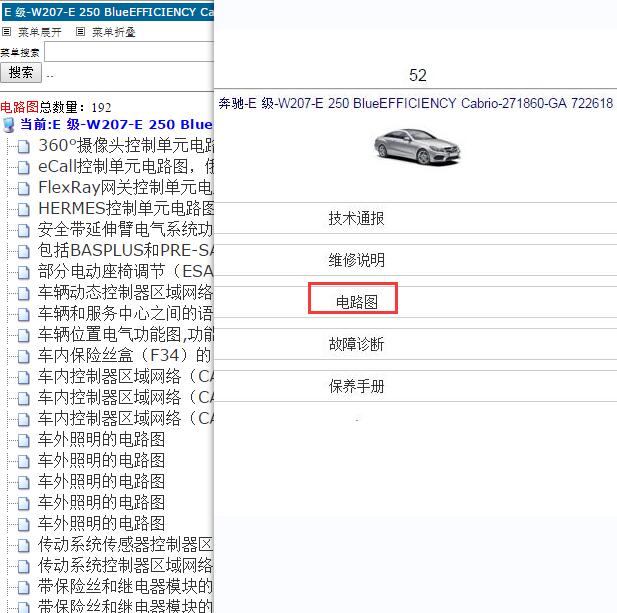Open 保养手册 menu item

(356, 386)
